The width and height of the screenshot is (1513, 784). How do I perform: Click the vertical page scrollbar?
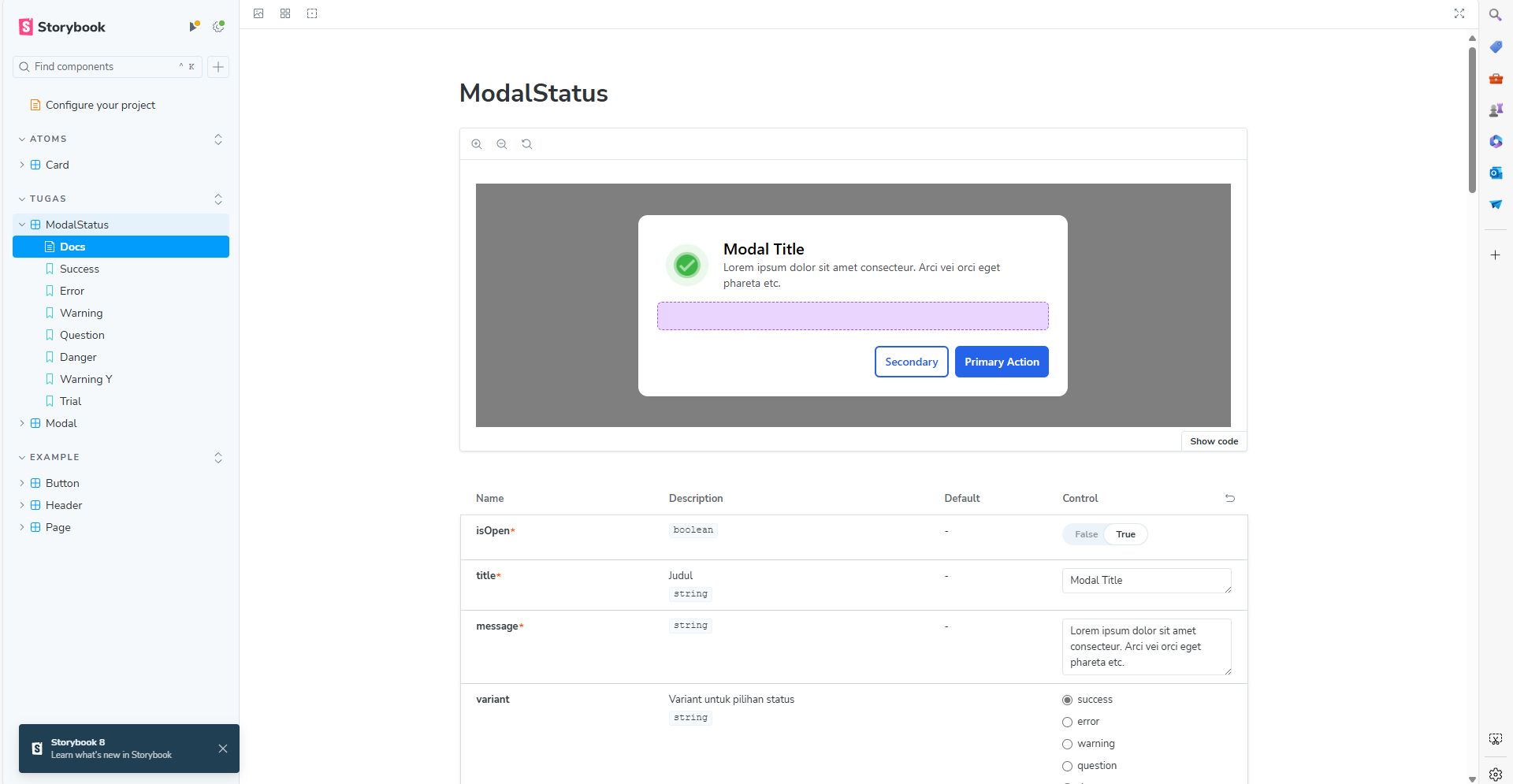(x=1472, y=118)
